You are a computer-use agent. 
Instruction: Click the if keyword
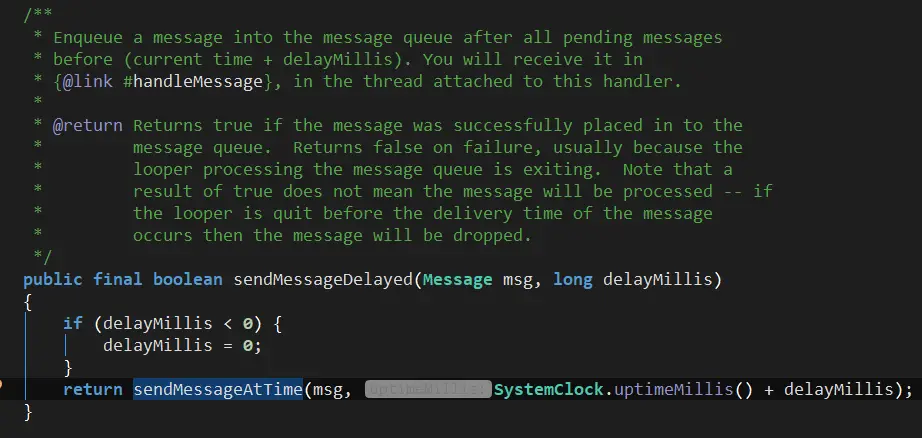click(x=73, y=323)
